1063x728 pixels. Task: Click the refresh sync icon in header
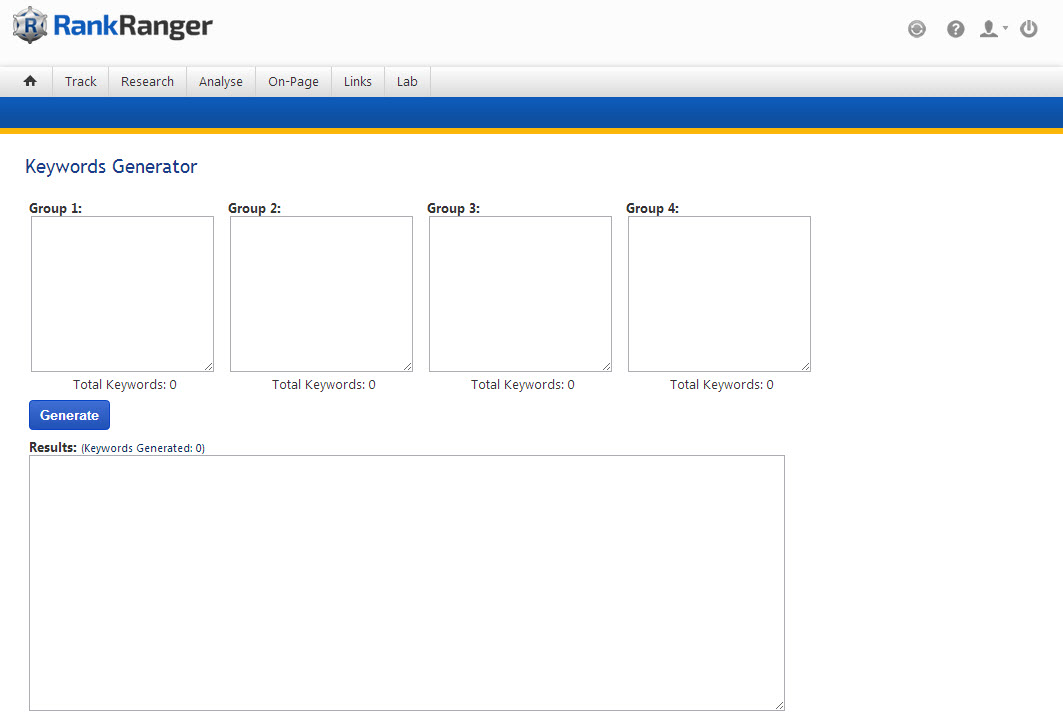[917, 29]
